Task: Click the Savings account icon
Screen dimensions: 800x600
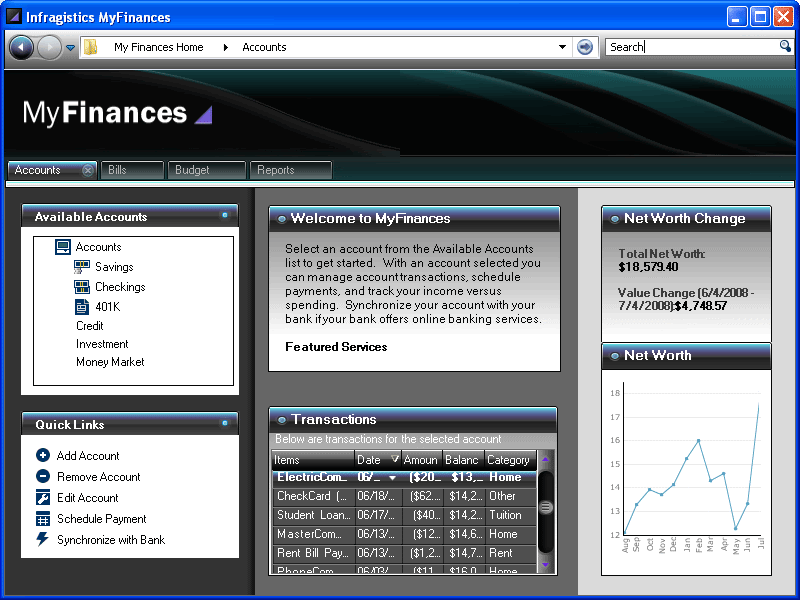Action: point(82,267)
